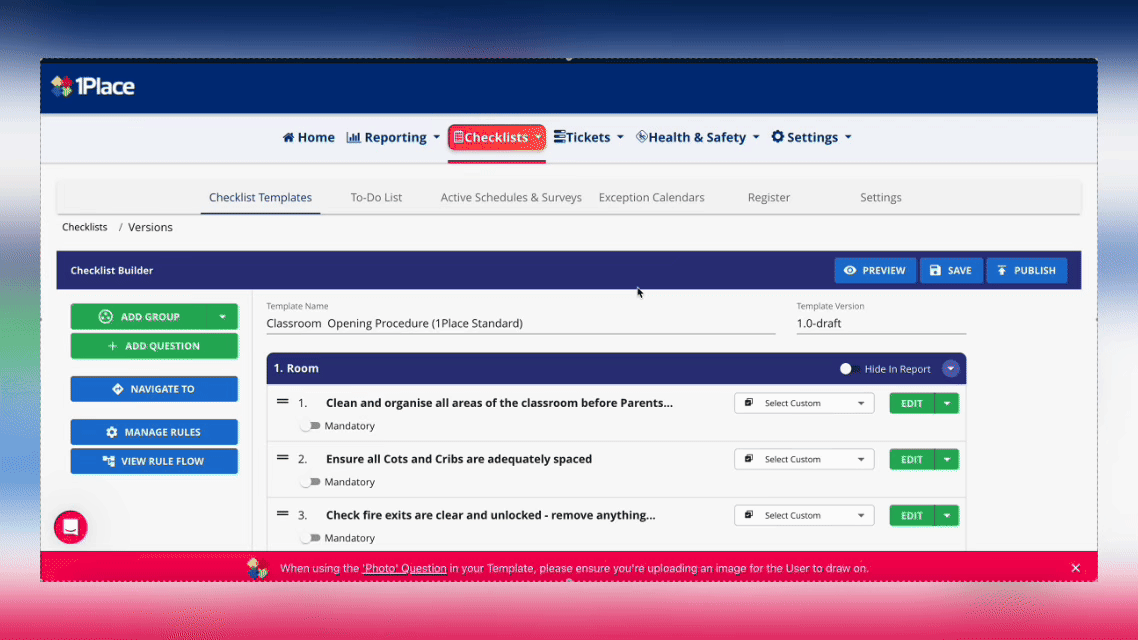Expand the Add Group dropdown arrow
The width and height of the screenshot is (1138, 640).
(x=222, y=317)
